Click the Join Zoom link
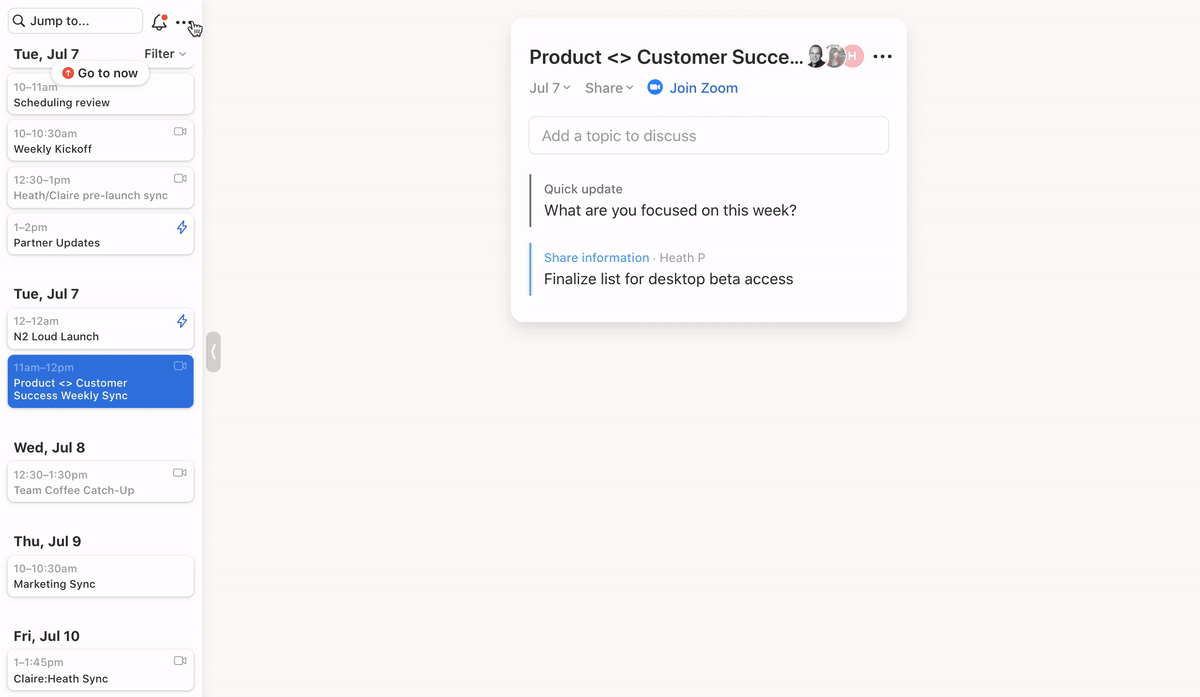 coord(703,88)
